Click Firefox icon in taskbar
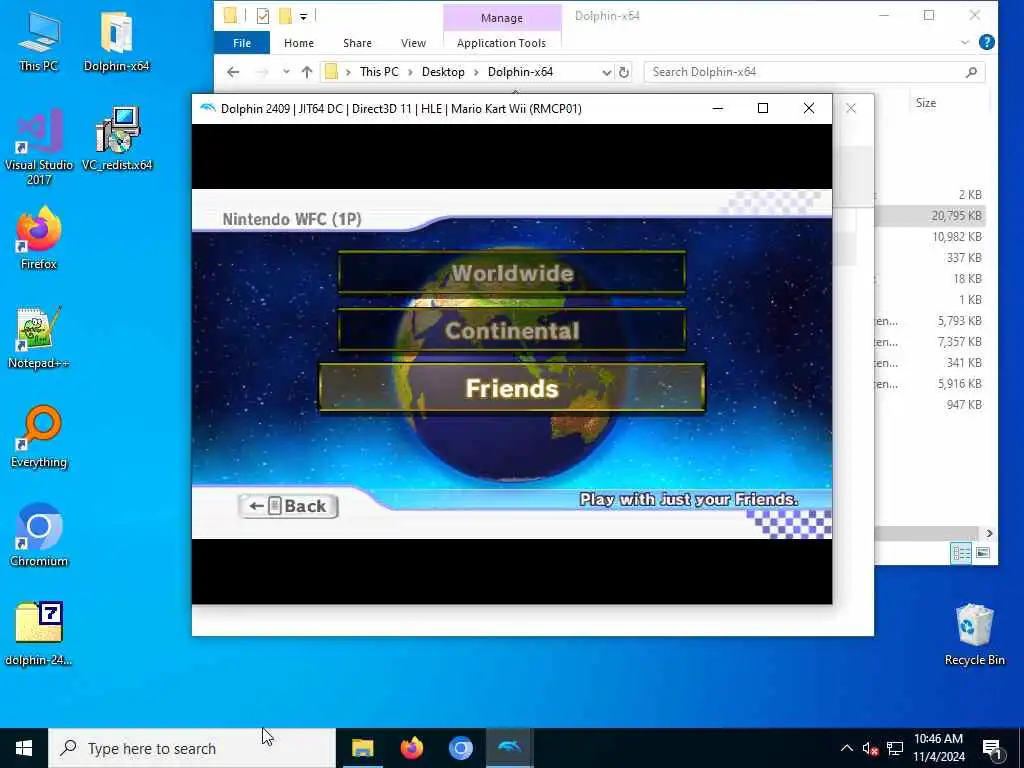The height and width of the screenshot is (768, 1024). coord(411,748)
